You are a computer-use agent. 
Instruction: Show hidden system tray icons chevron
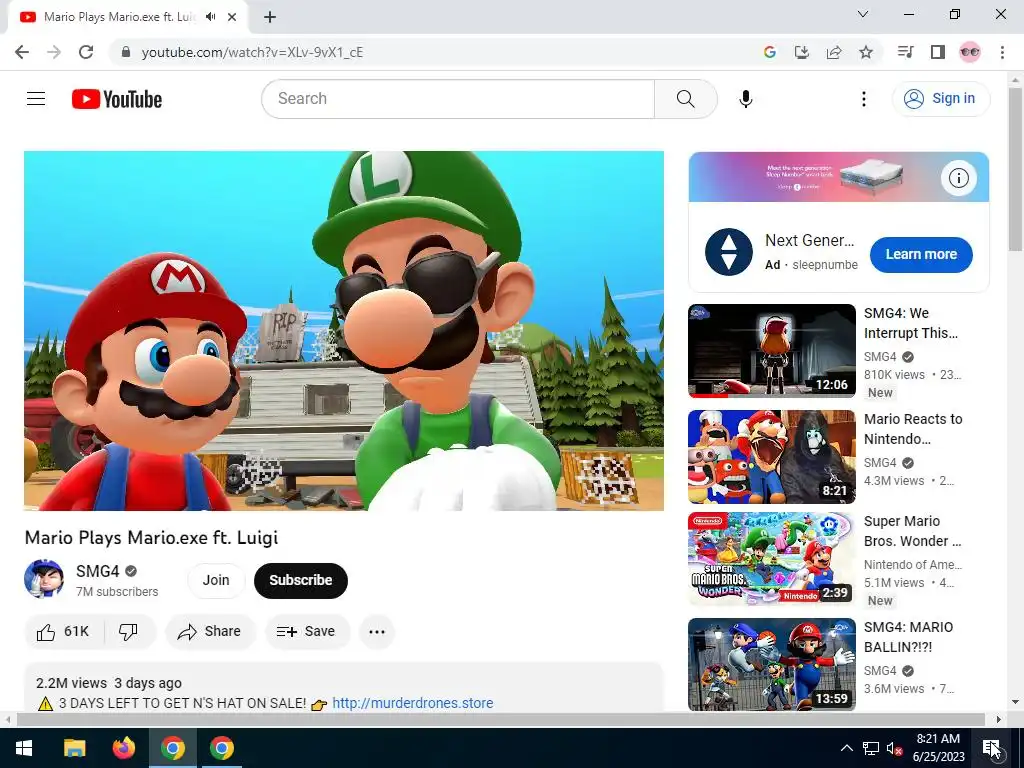coord(846,748)
